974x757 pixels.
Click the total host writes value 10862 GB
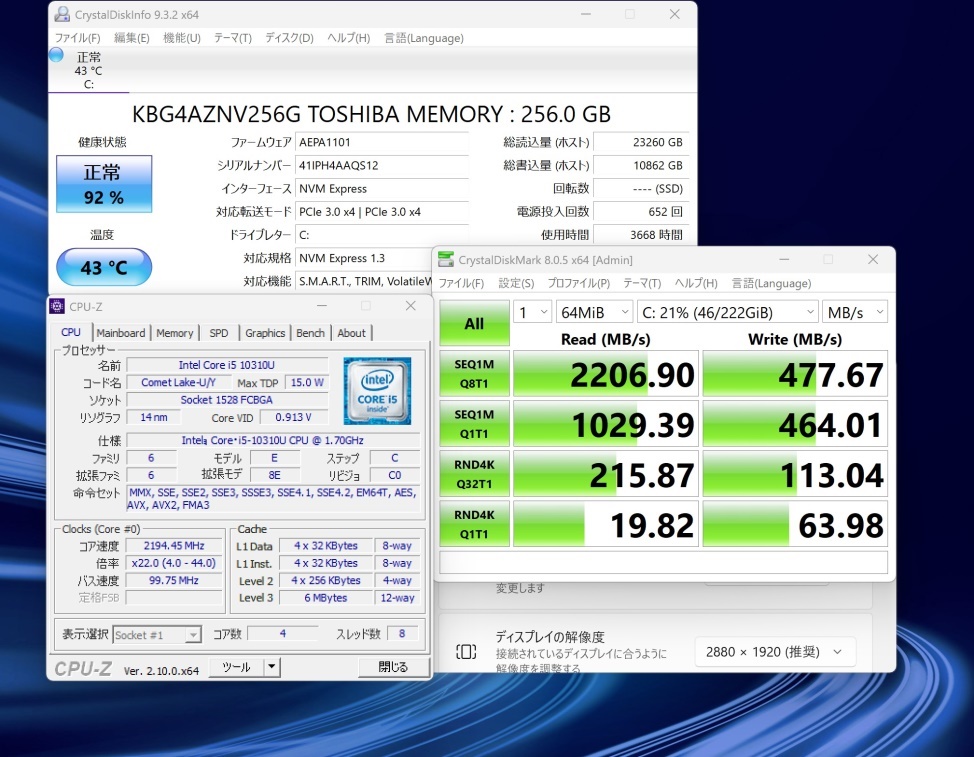640,165
